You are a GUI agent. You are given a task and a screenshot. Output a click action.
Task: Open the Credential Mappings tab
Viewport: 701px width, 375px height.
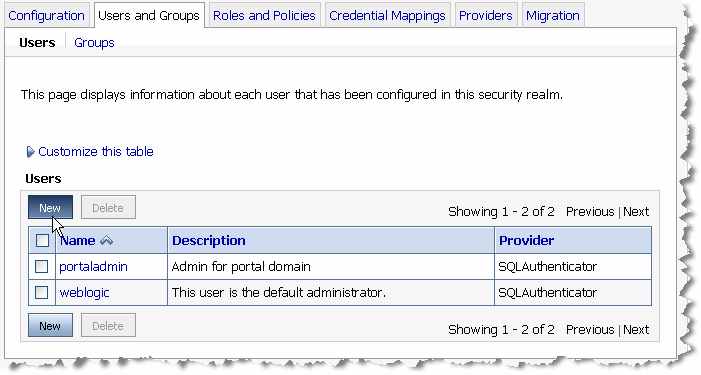pyautogui.click(x=387, y=16)
